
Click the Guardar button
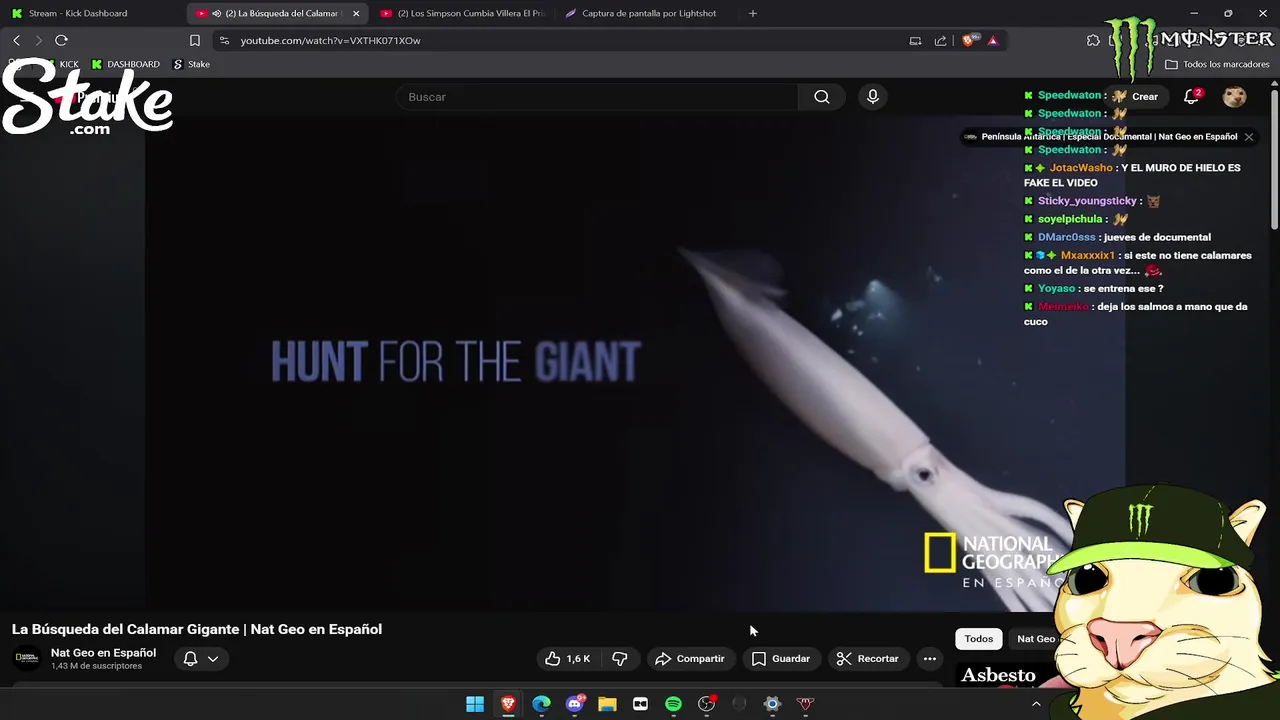coord(781,658)
